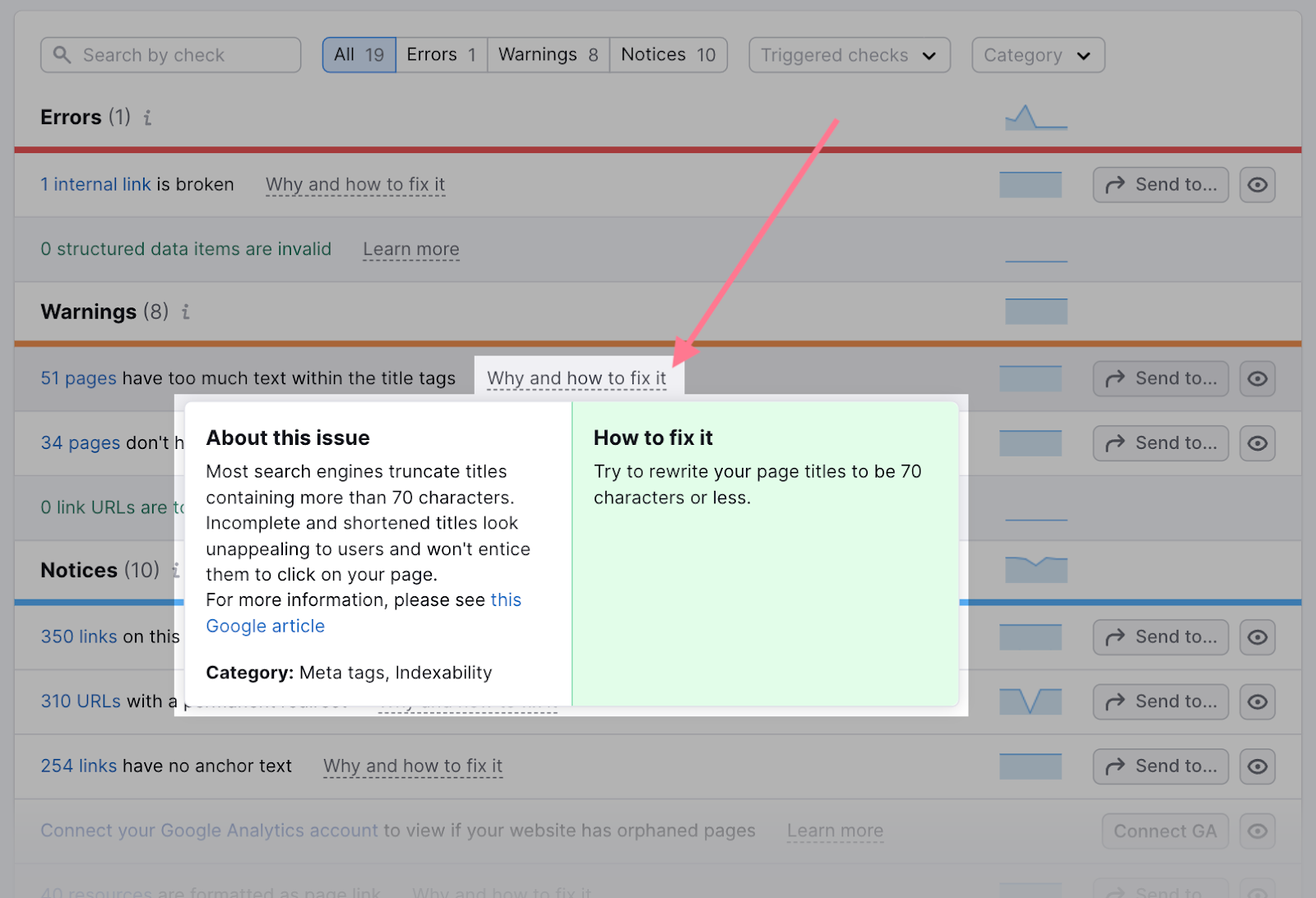Screen dimensions: 1316x898
Task: Toggle the eye icon on the 51 pages warning row
Action: coord(1258,378)
